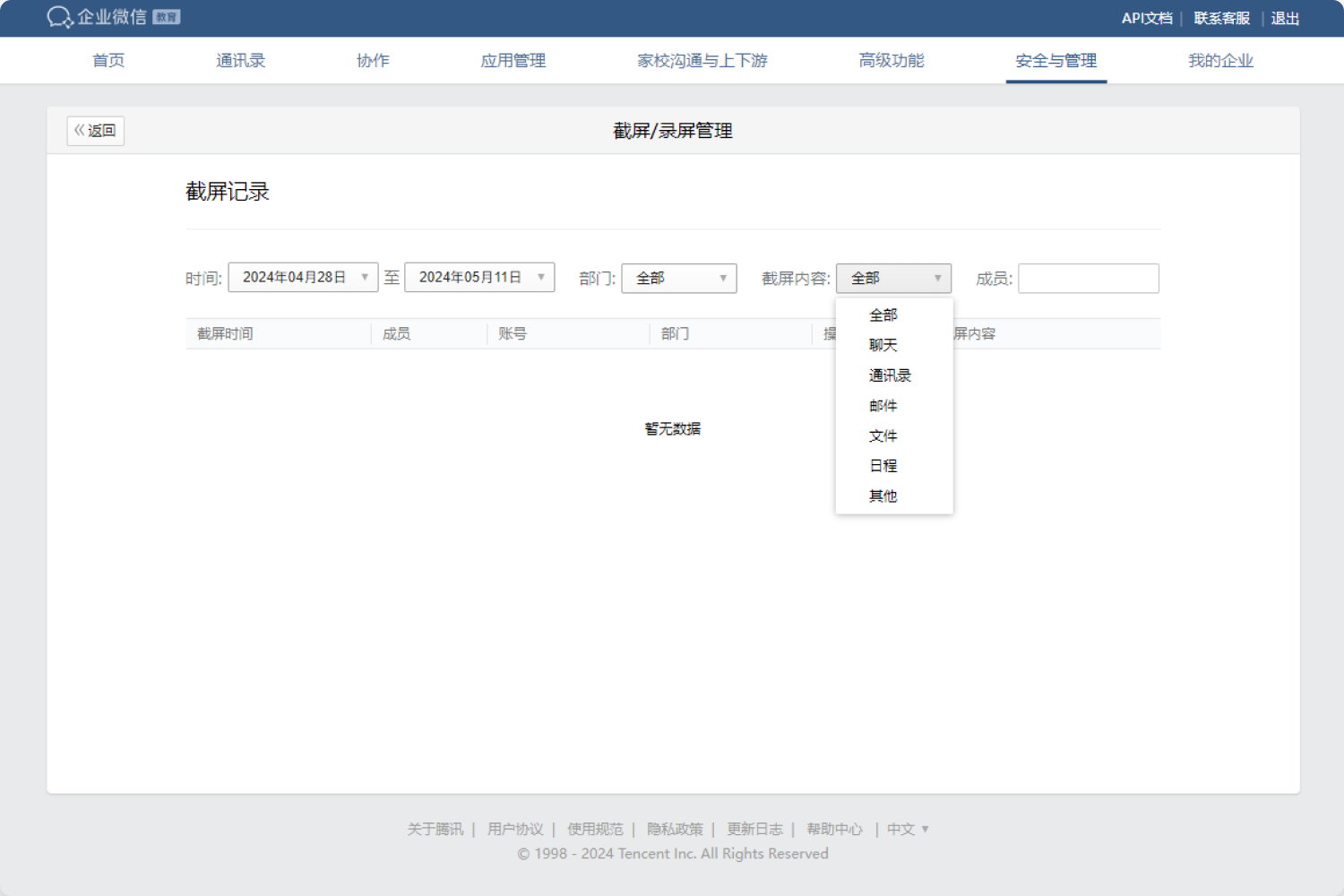This screenshot has width=1344, height=896.
Task: Select 通讯录 option in dropdown list
Action: tap(889, 375)
